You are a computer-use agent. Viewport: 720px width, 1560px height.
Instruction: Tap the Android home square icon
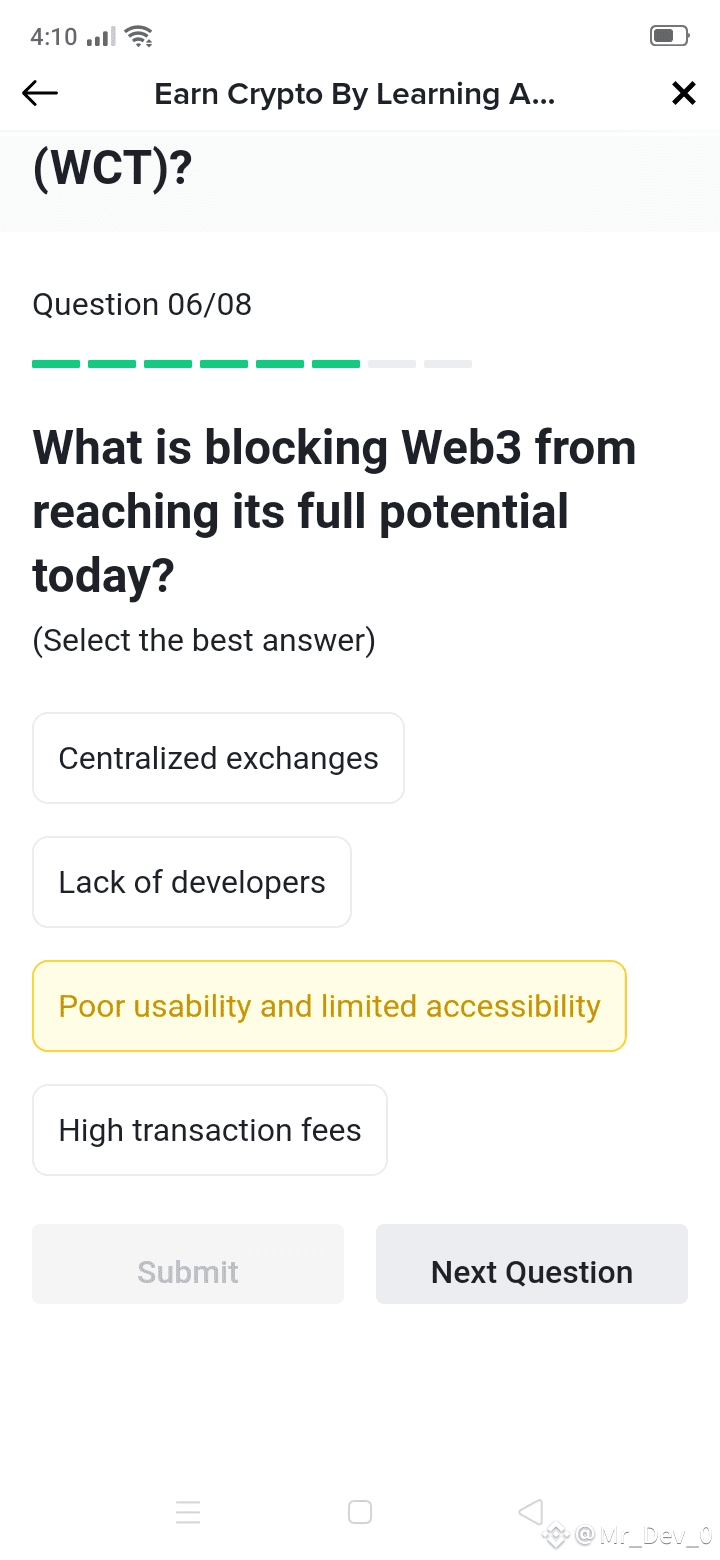point(360,1512)
